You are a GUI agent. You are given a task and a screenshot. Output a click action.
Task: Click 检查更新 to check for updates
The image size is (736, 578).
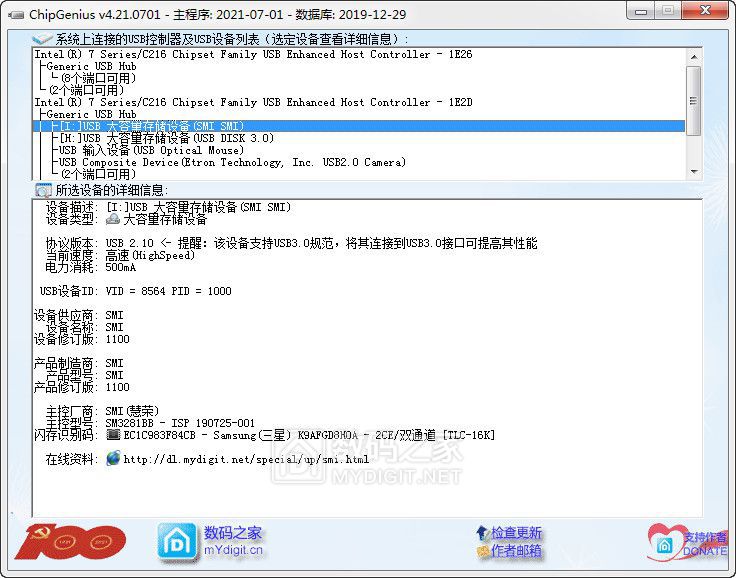coord(516,533)
